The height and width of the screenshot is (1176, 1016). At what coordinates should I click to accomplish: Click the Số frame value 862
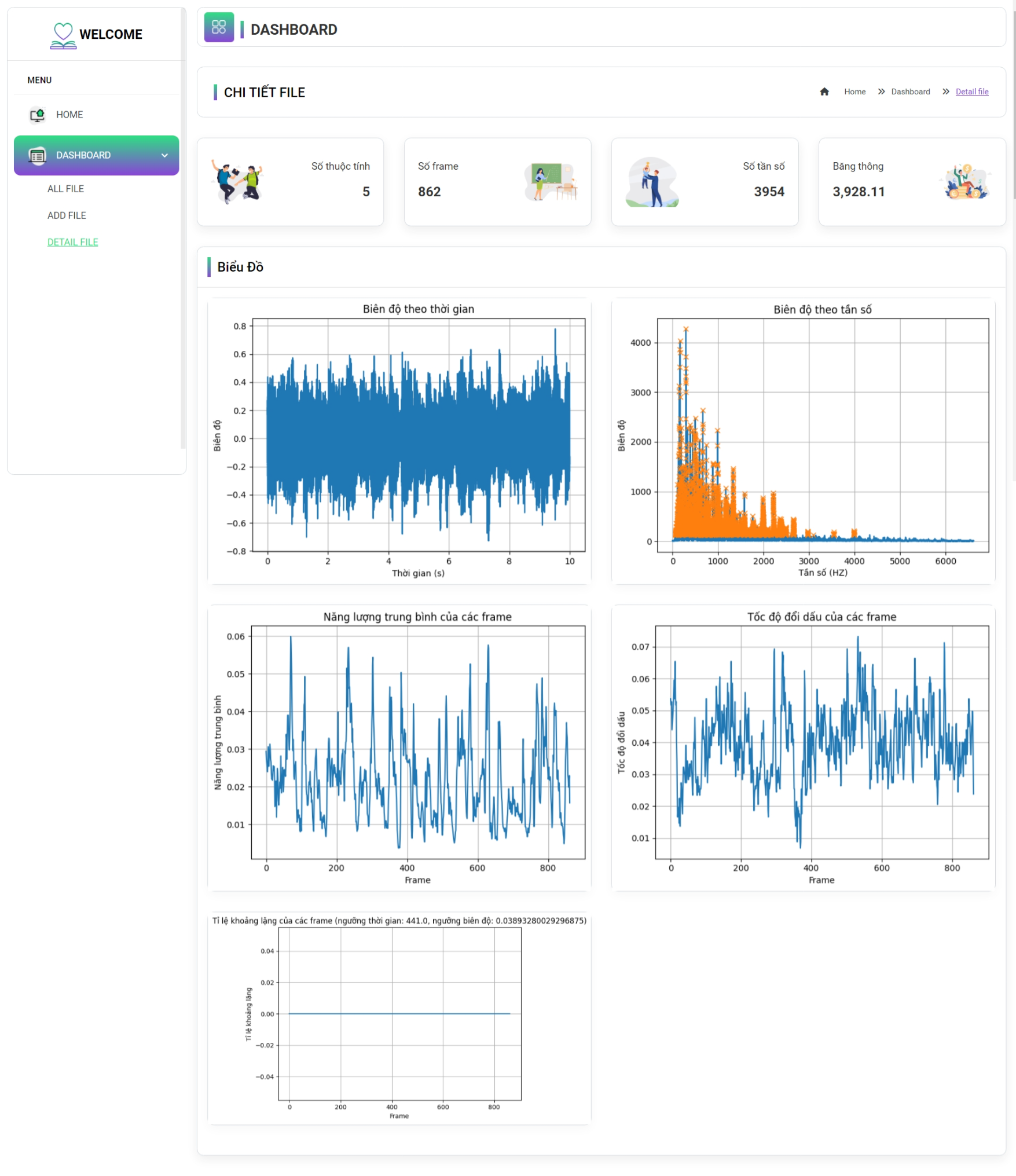429,192
